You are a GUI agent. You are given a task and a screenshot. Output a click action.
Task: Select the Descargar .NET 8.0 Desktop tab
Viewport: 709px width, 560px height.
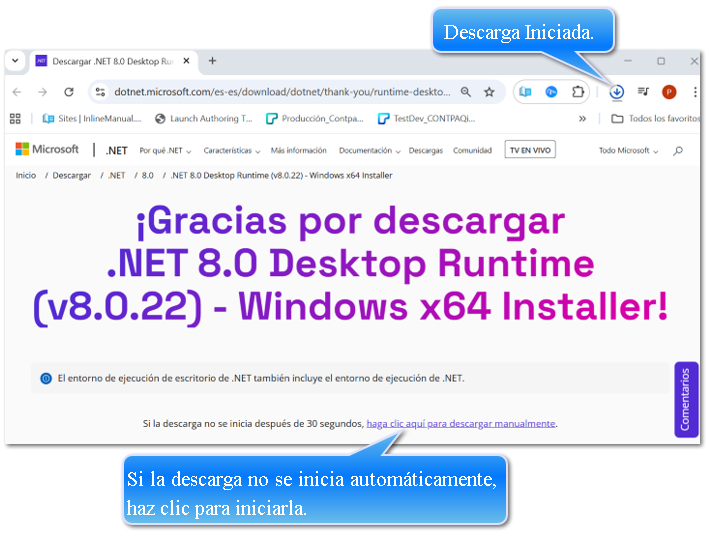114,62
